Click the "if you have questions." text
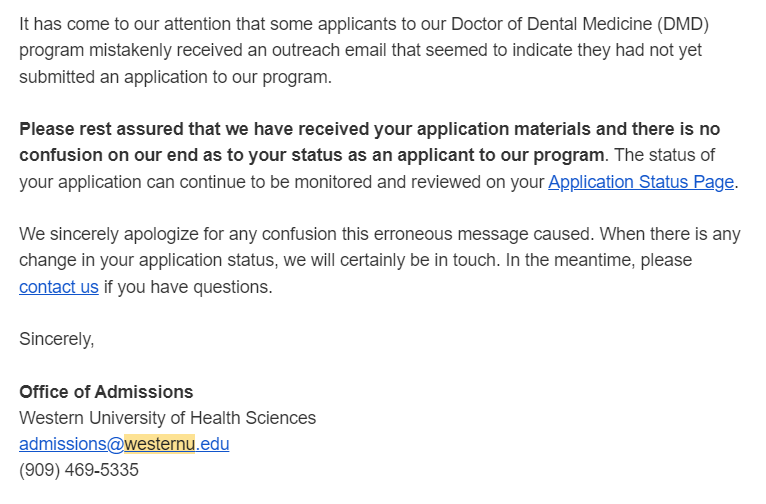Viewport: 766px width, 504px height. tap(187, 287)
